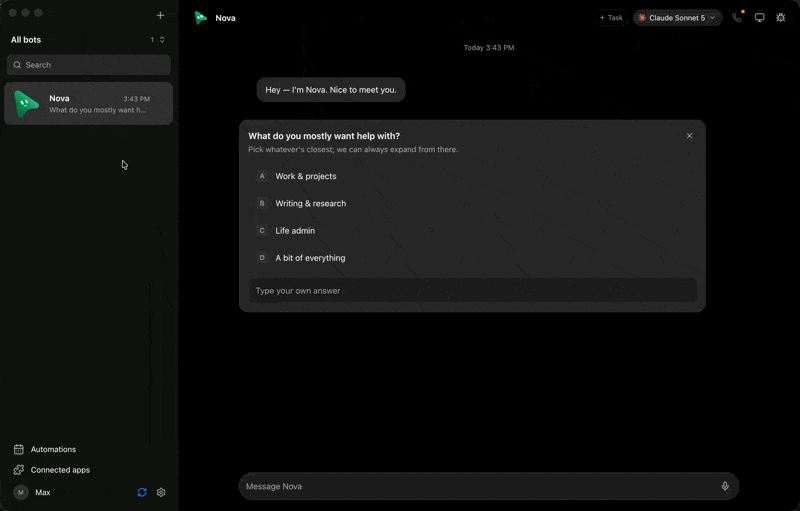Screen dimensions: 800x511
Task: Click the plus icon to add a new bot
Action: click(160, 15)
